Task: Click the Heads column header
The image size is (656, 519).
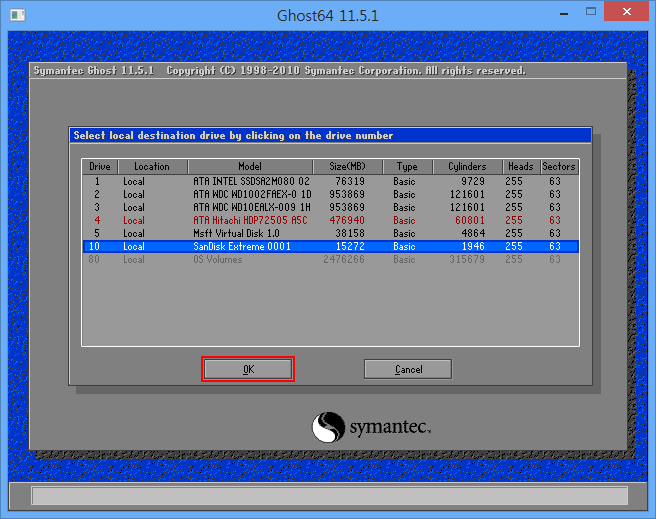Action: pos(521,166)
